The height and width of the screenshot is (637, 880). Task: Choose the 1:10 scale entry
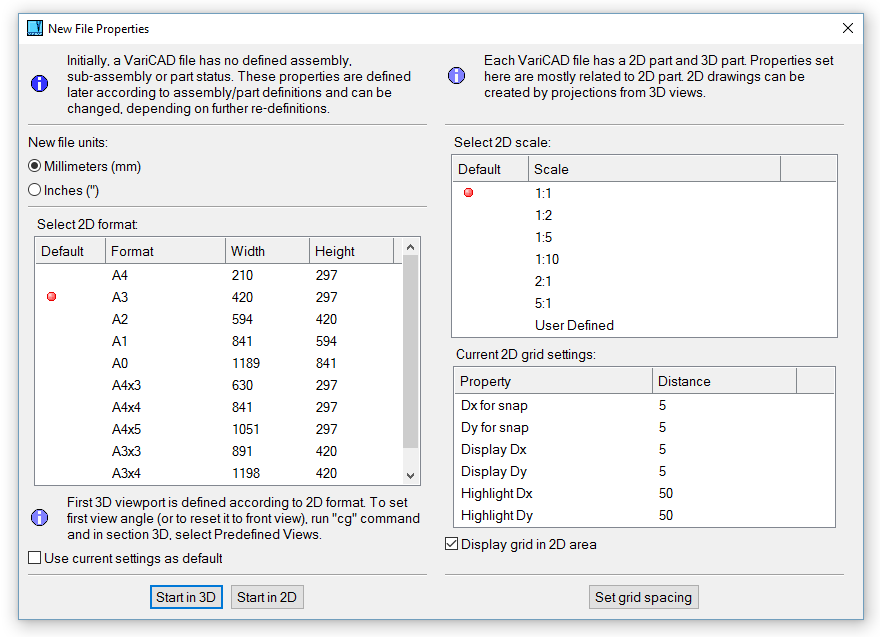(547, 259)
